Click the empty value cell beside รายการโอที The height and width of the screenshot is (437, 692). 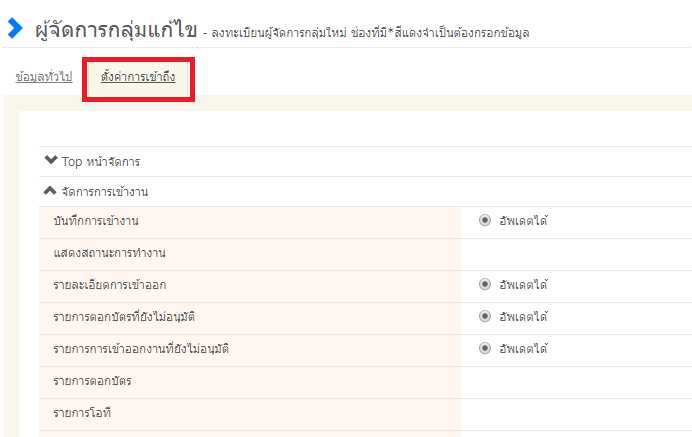pyautogui.click(x=575, y=413)
